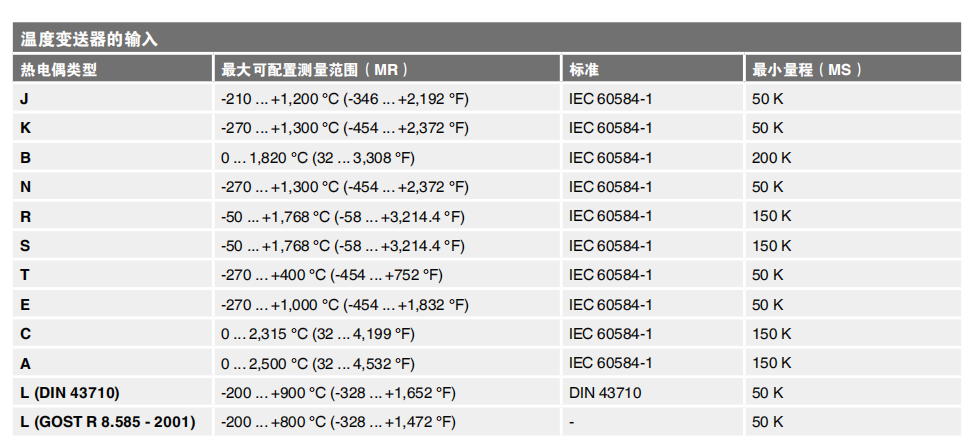Select the thermocouple type N row label
This screenshot has width=975, height=442.
[x=25, y=187]
